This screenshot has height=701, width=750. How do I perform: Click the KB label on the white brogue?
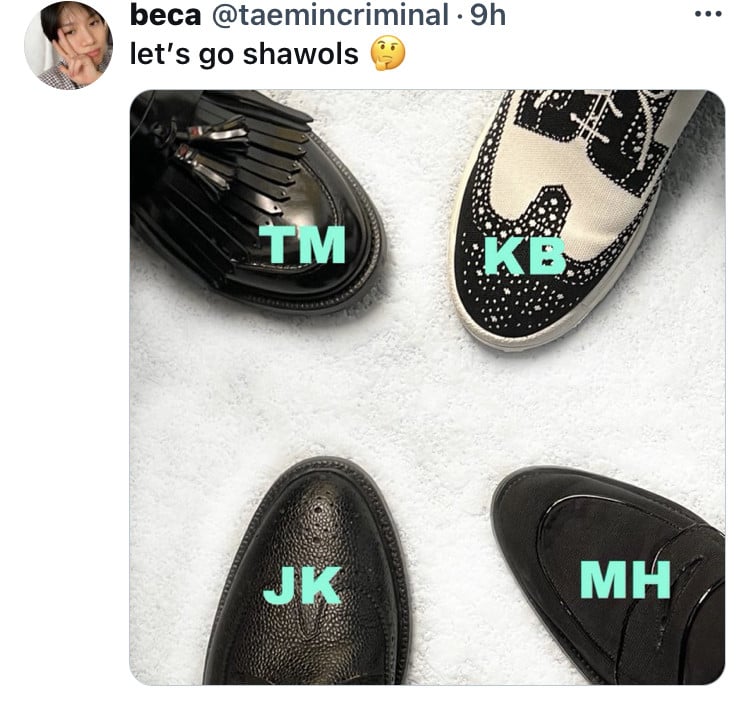(525, 255)
